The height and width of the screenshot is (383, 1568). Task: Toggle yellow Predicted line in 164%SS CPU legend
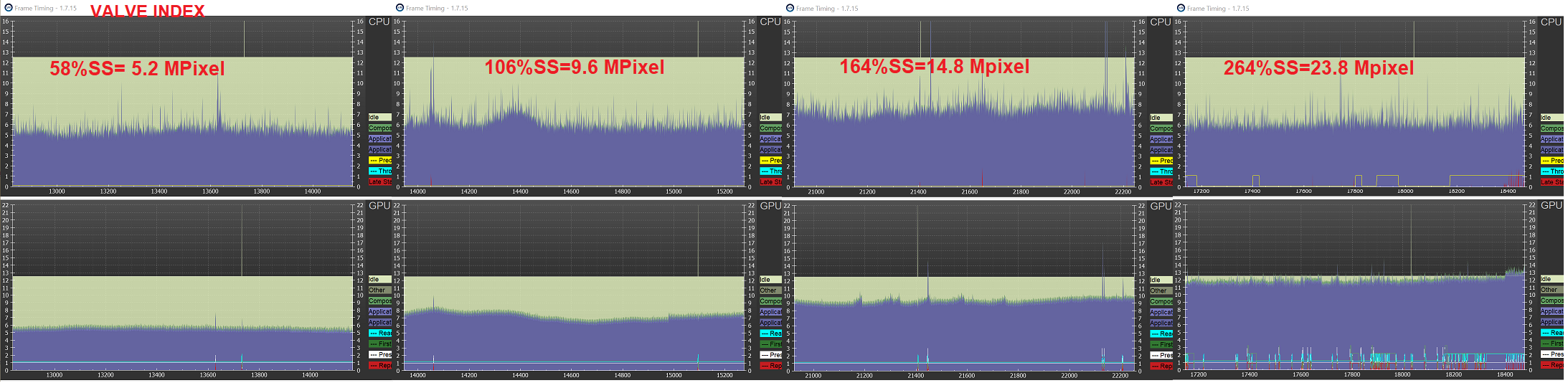pos(1161,161)
